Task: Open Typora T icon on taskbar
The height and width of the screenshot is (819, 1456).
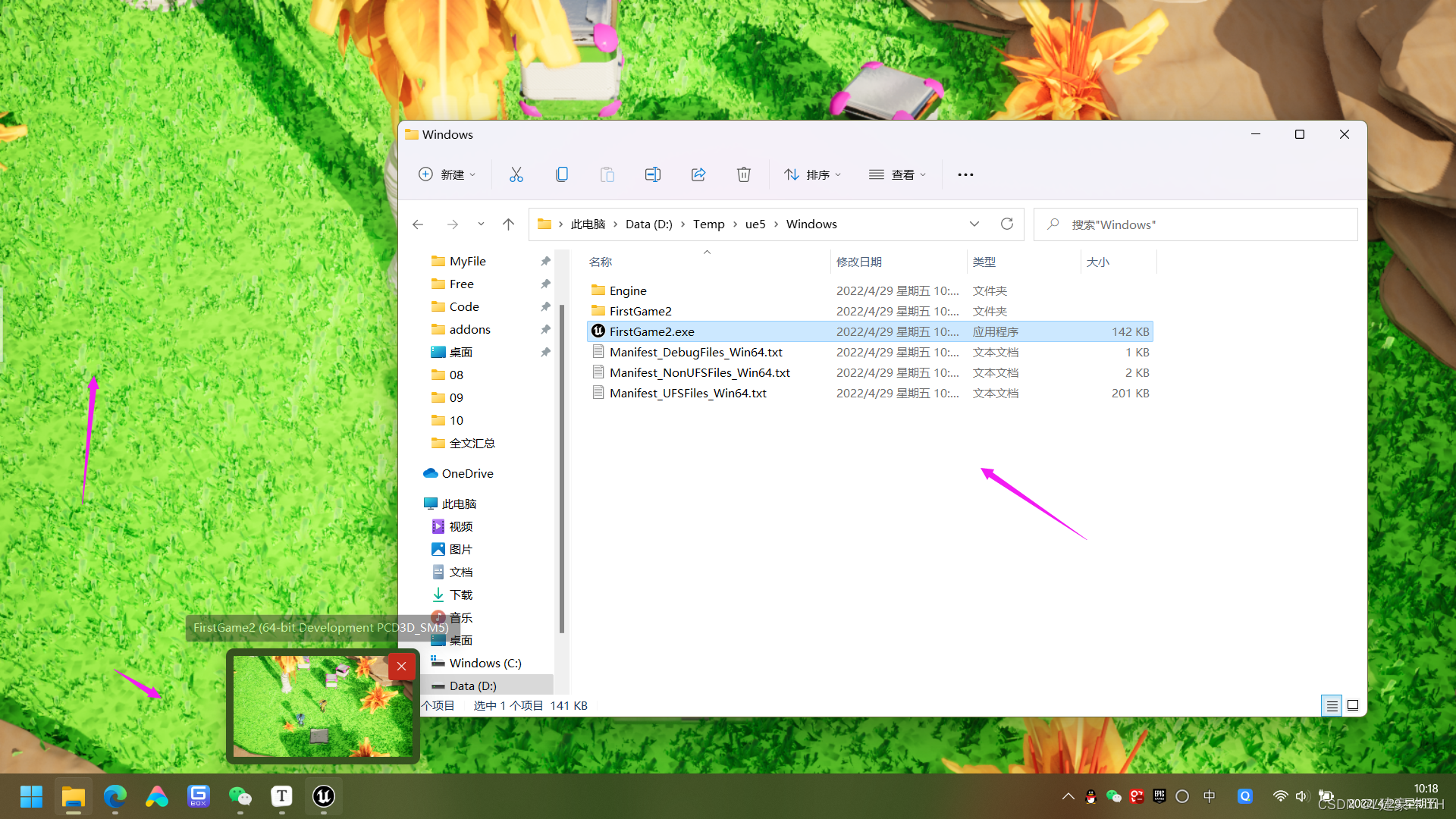Action: coord(282,796)
